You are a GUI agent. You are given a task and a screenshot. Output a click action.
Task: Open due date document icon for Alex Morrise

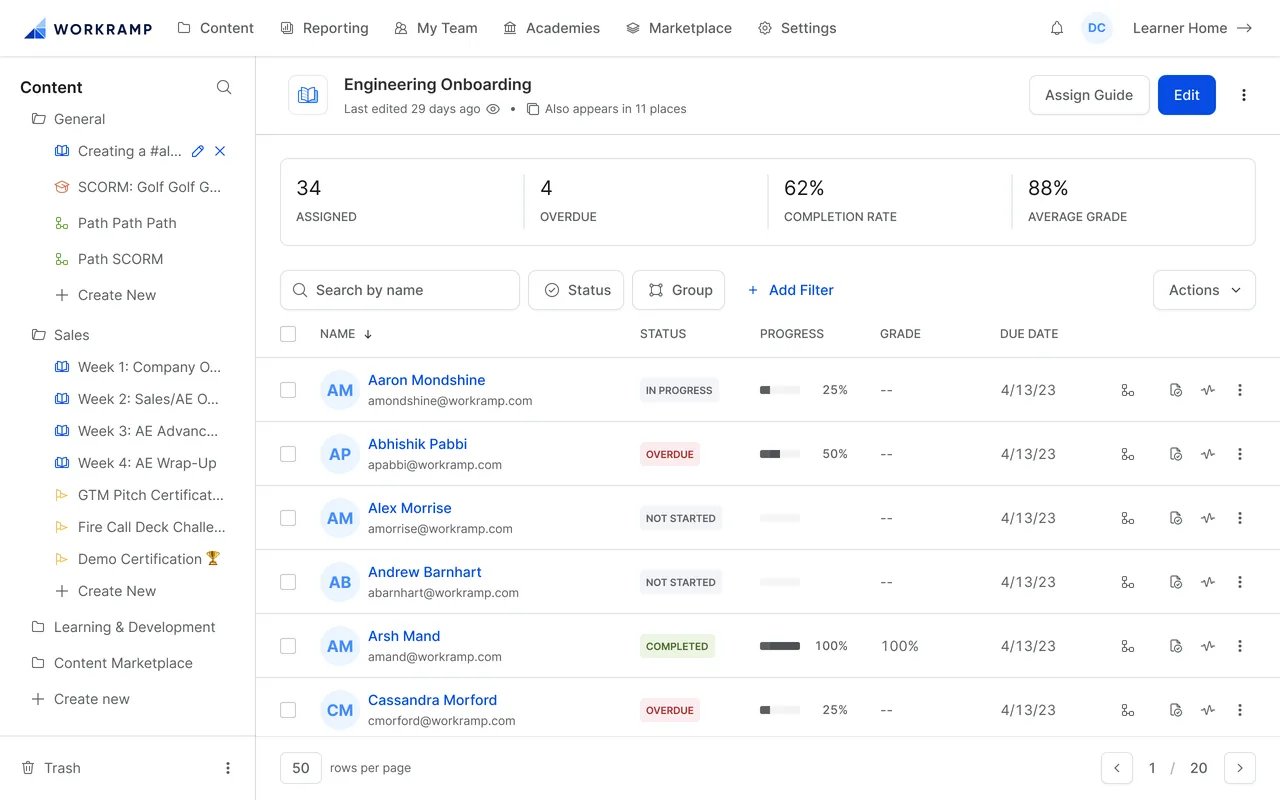(x=1176, y=518)
